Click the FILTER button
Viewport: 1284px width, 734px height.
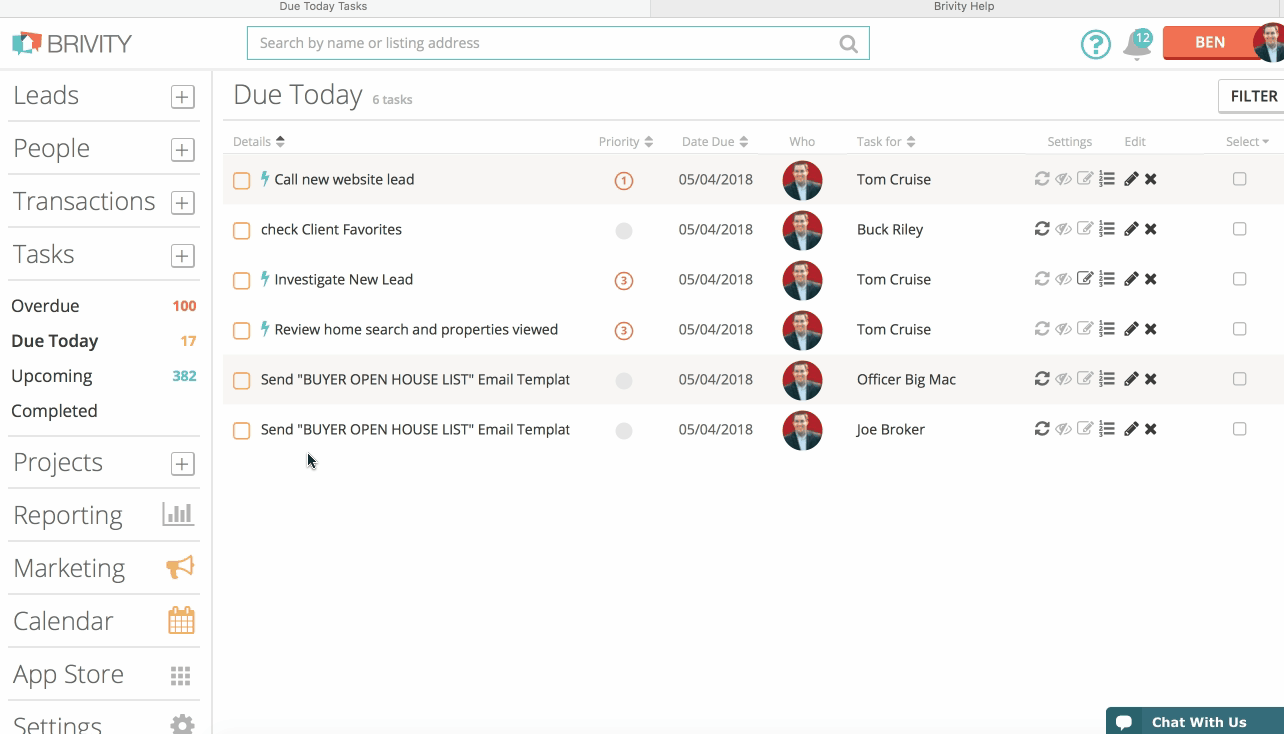pyautogui.click(x=1253, y=97)
